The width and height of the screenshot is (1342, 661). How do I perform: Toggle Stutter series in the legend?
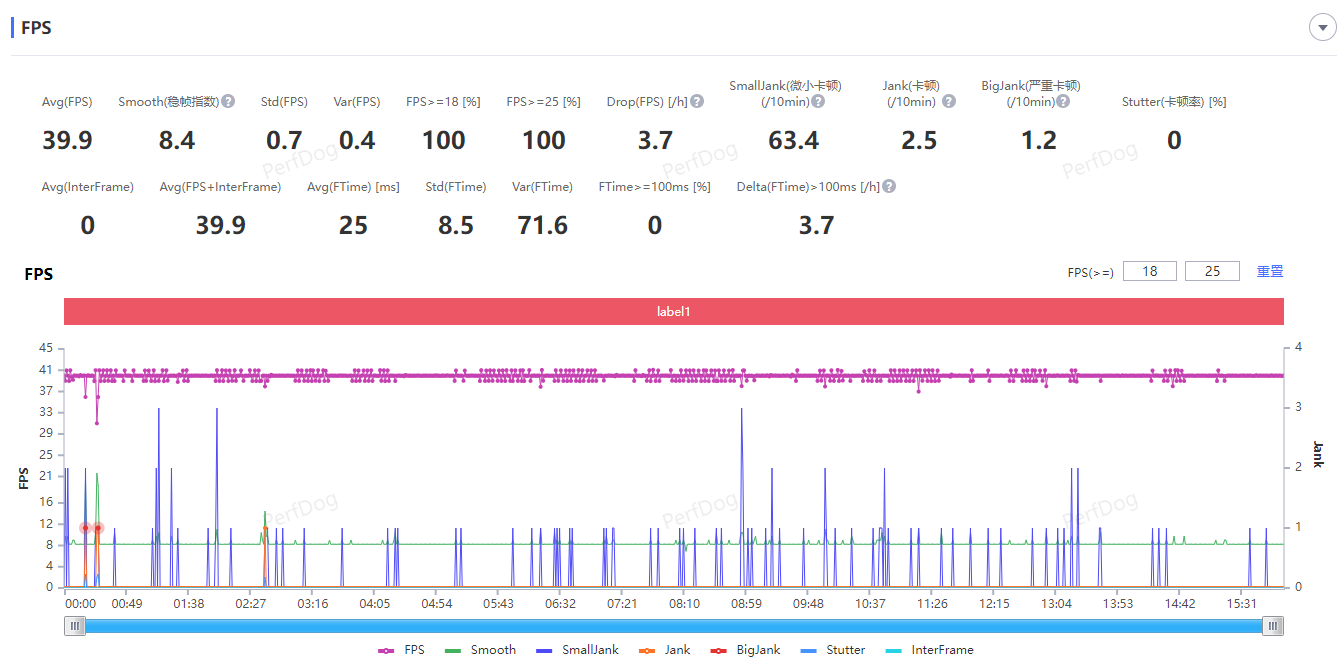[831, 650]
